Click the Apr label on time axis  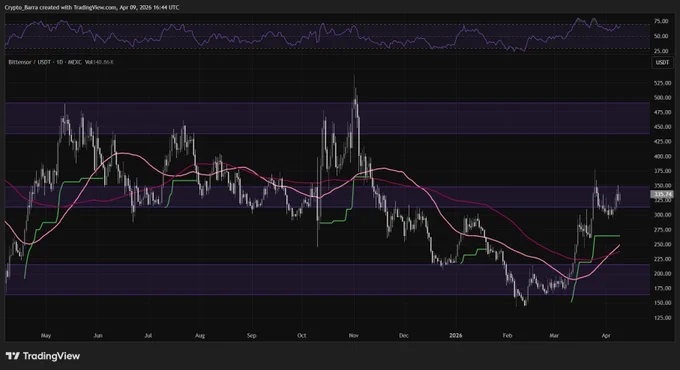click(606, 336)
